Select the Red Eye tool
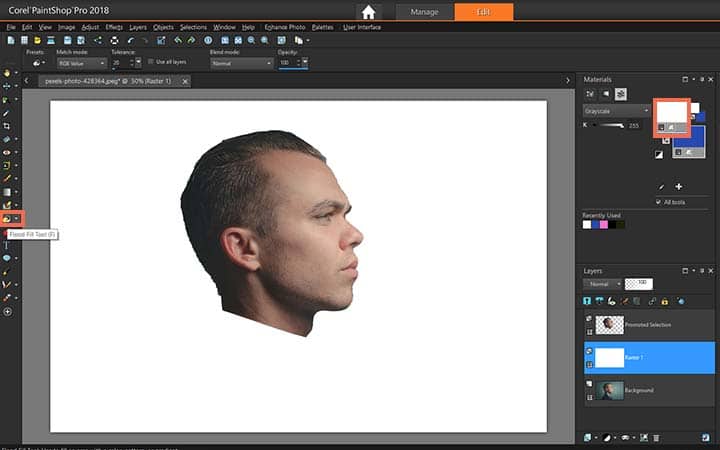Image resolution: width=720 pixels, height=450 pixels. coord(6,152)
